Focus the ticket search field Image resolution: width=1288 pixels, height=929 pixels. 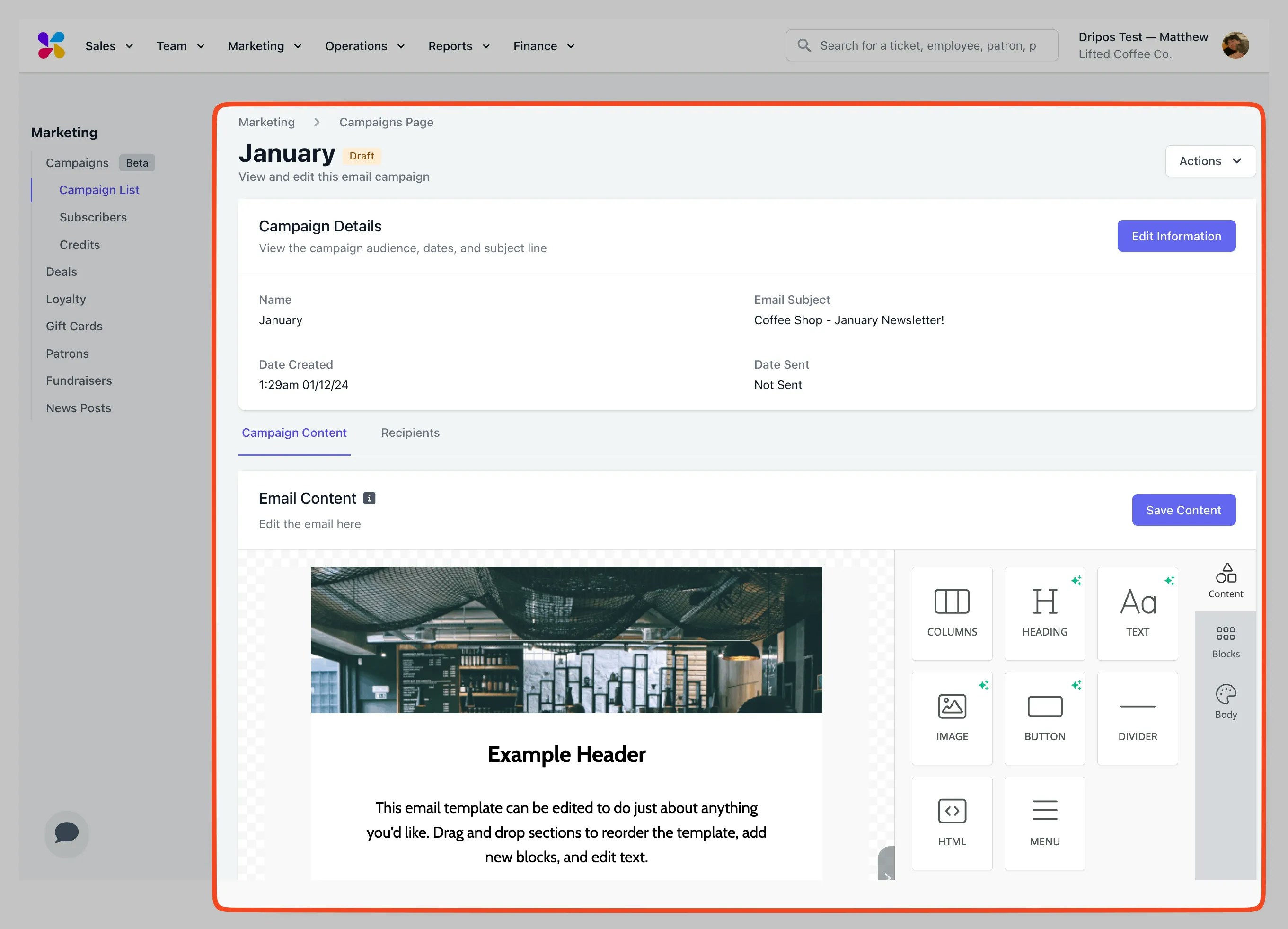coord(927,45)
